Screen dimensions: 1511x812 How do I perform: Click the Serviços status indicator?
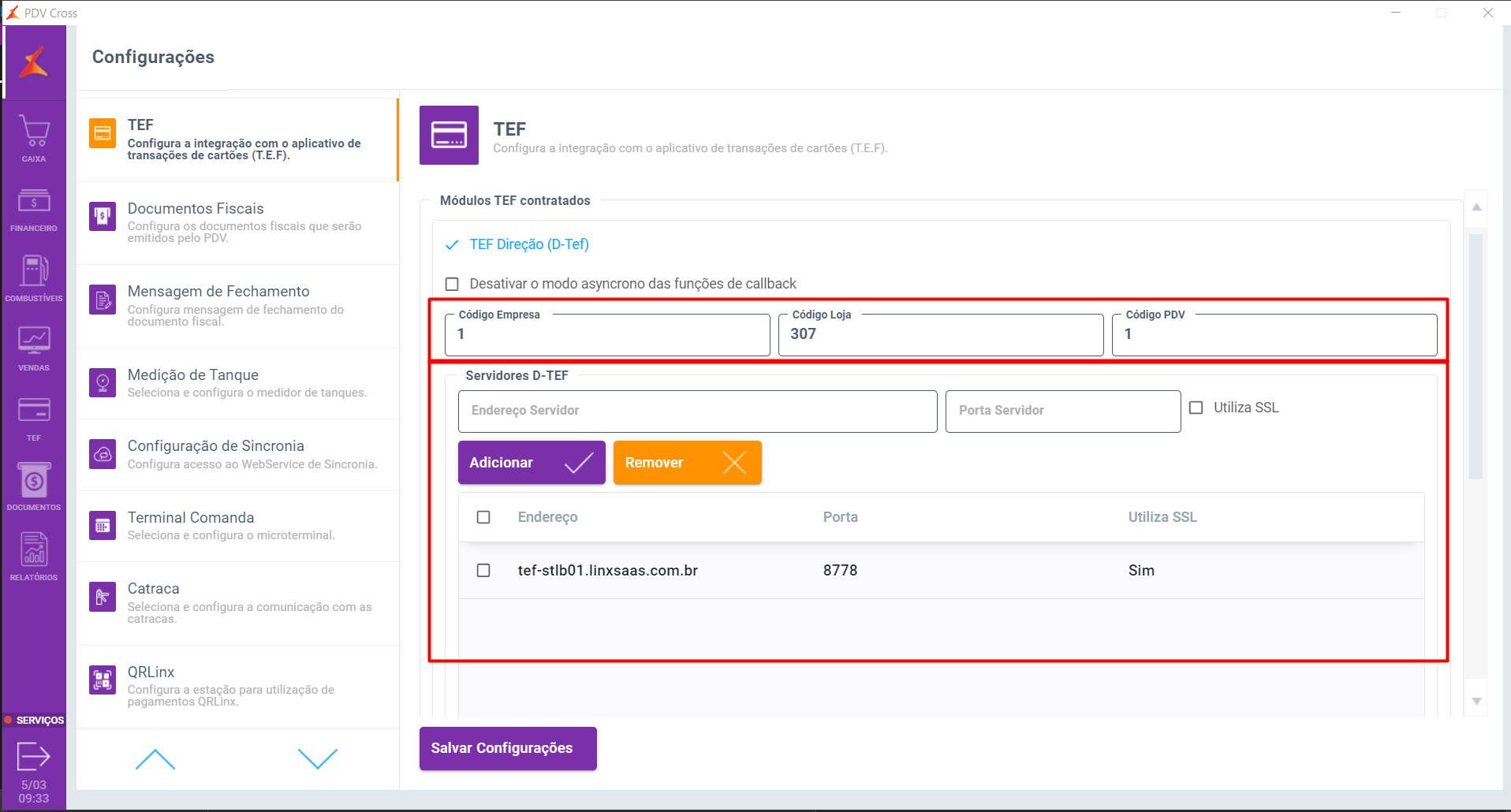pos(34,720)
